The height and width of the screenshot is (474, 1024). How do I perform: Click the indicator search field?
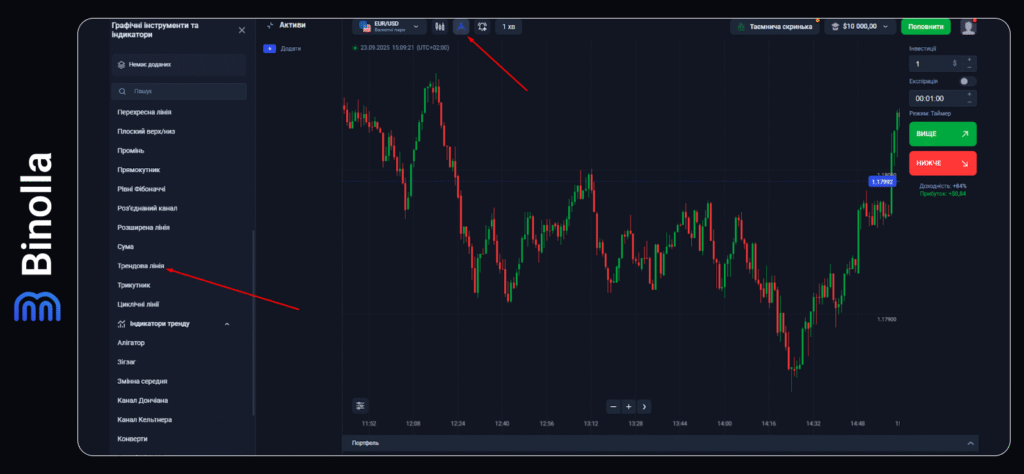[x=180, y=91]
